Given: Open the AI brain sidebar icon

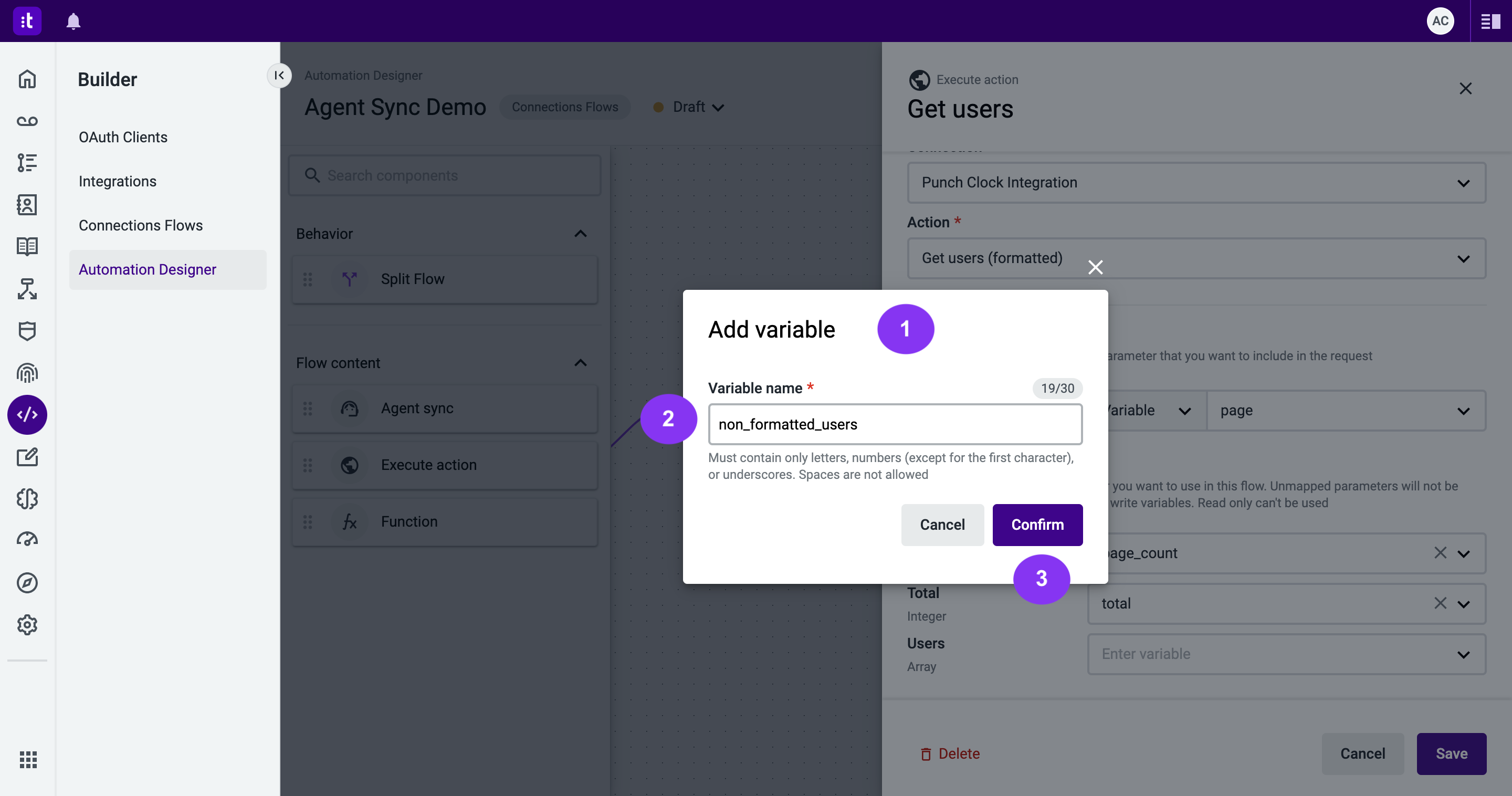Looking at the screenshot, I should tap(27, 499).
